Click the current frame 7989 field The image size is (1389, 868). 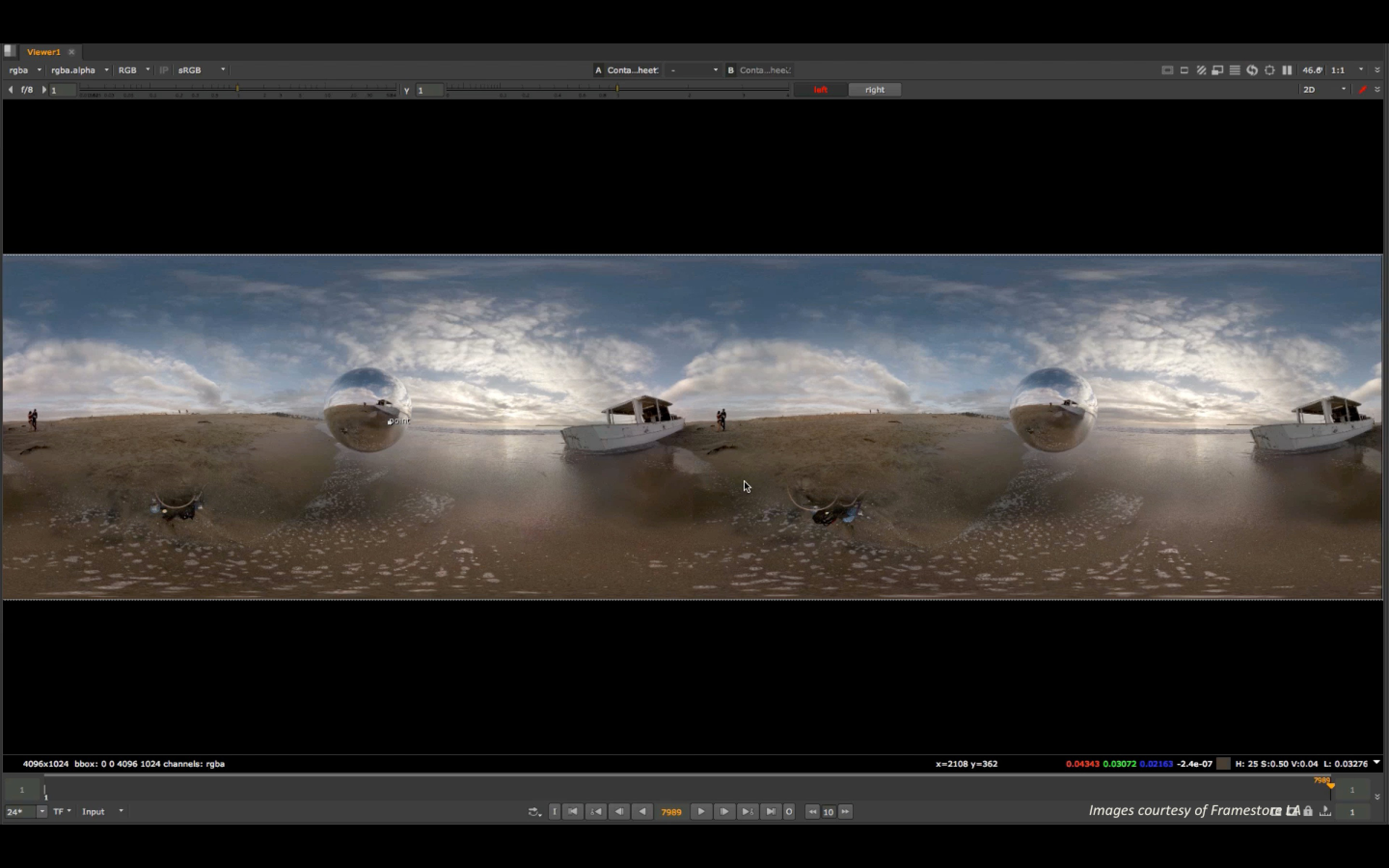[671, 812]
